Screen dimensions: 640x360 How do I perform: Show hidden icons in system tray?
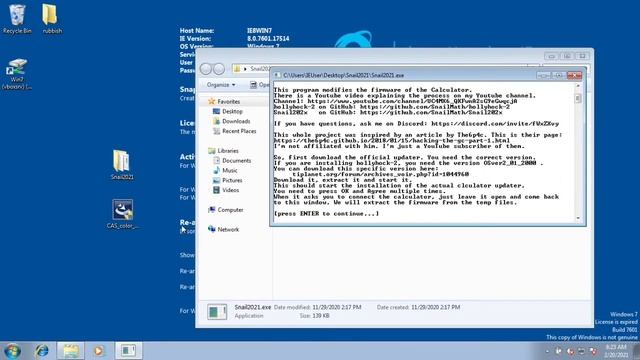tap(547, 351)
